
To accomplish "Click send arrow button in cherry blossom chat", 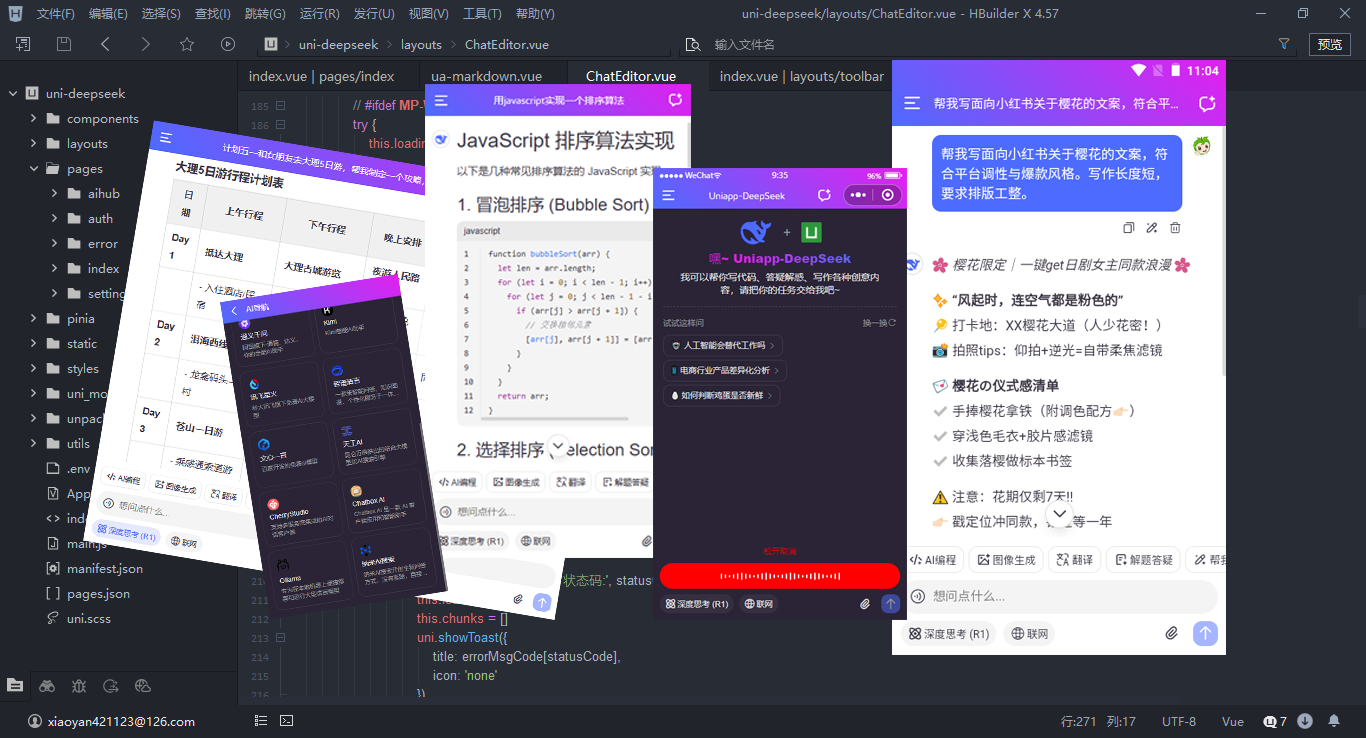I will click(1206, 633).
